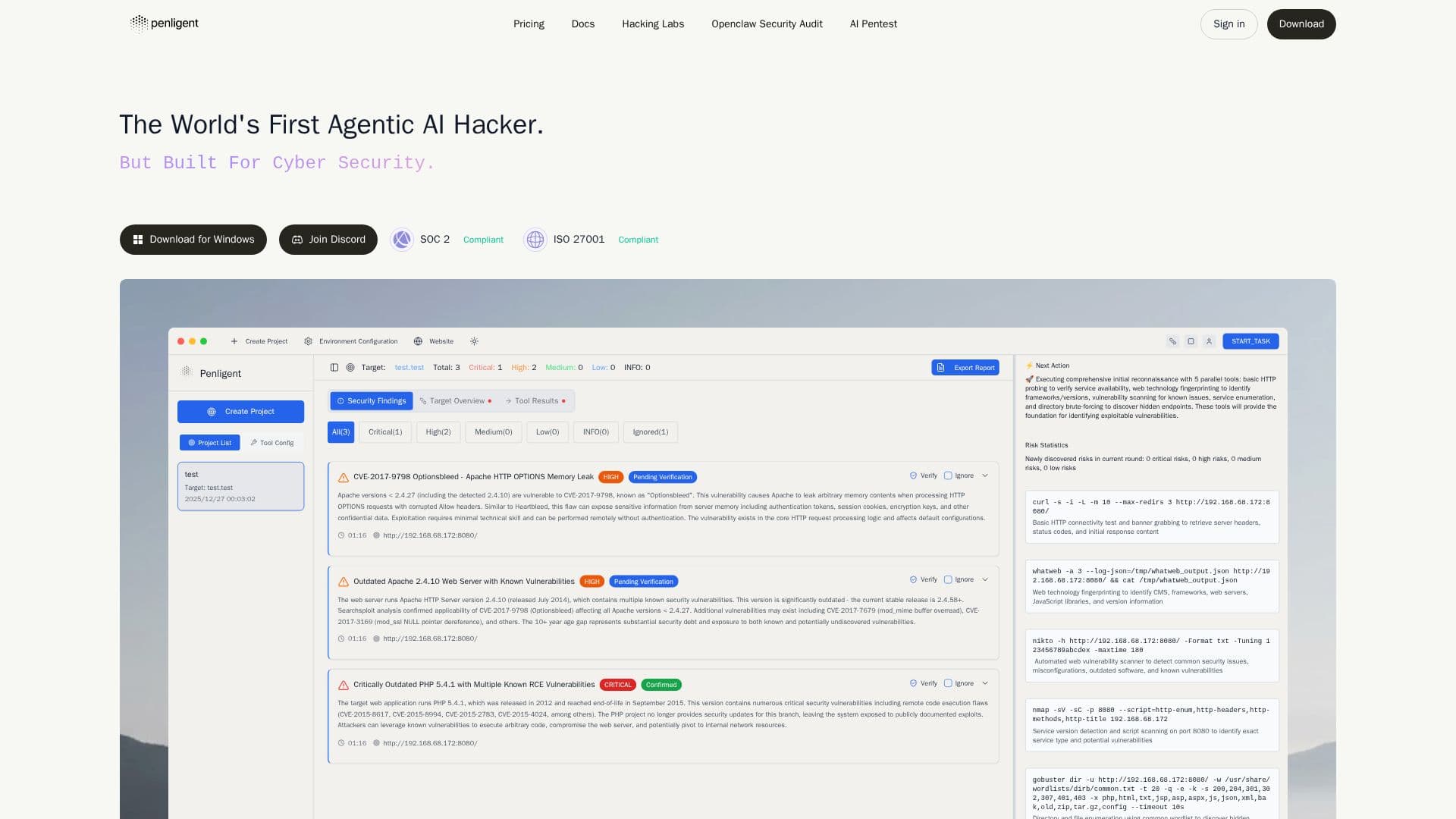This screenshot has height=819, width=1456.
Task: Switch to the Tool Config tab
Action: click(x=271, y=443)
